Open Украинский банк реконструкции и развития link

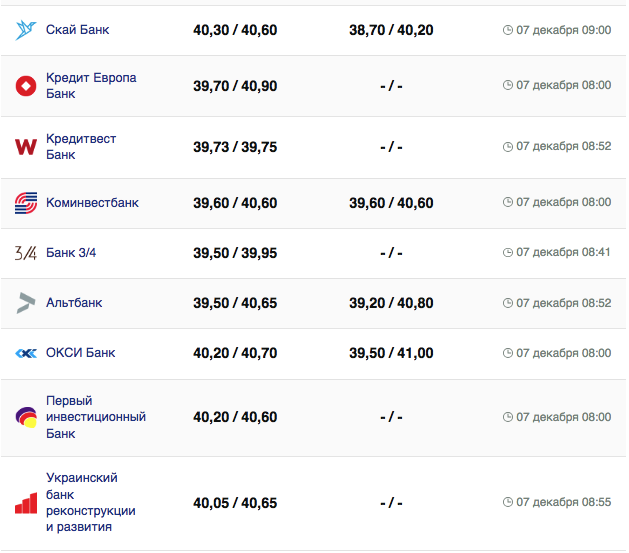coord(91,503)
